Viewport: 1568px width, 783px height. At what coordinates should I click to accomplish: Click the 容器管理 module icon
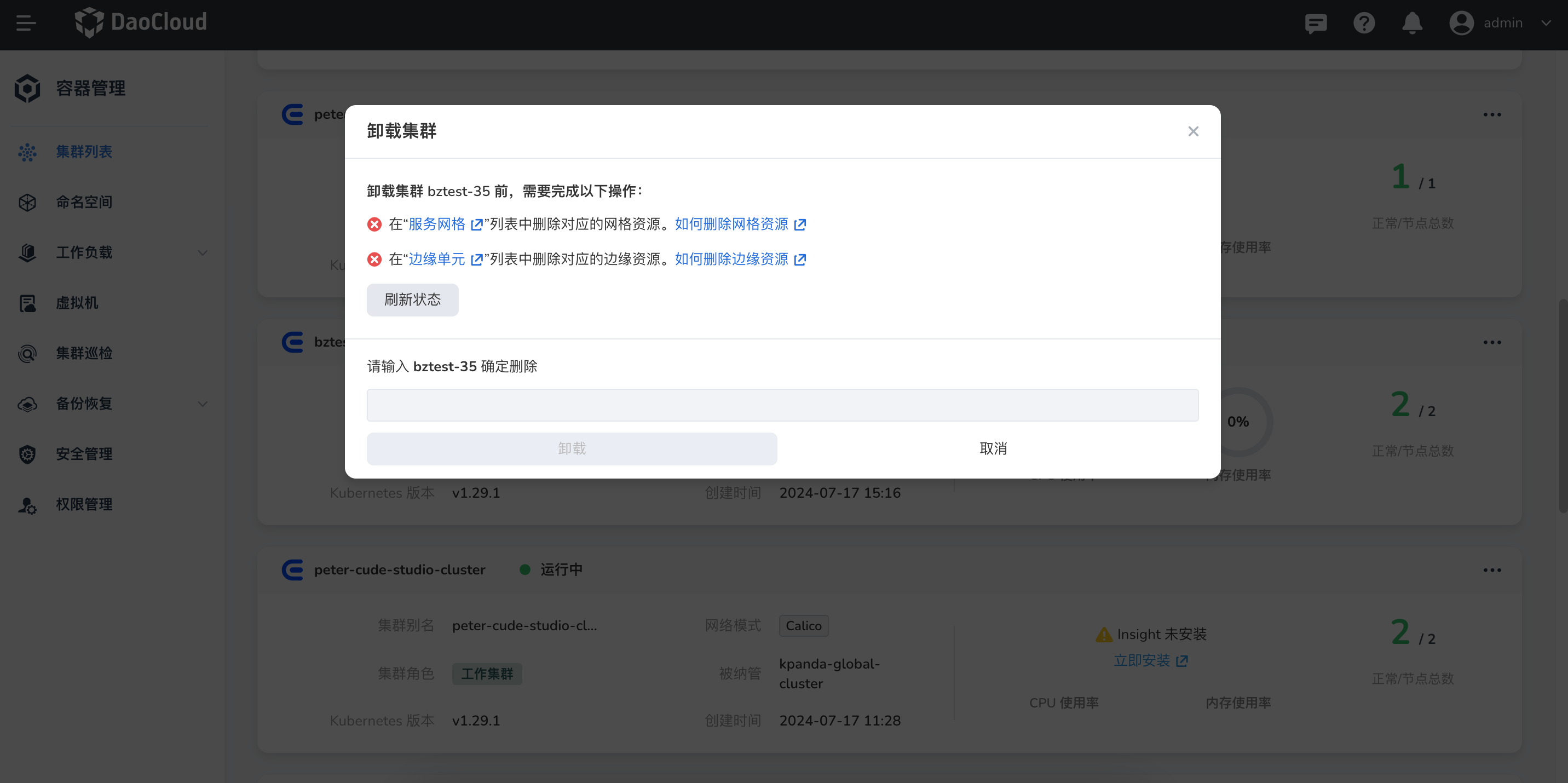27,88
